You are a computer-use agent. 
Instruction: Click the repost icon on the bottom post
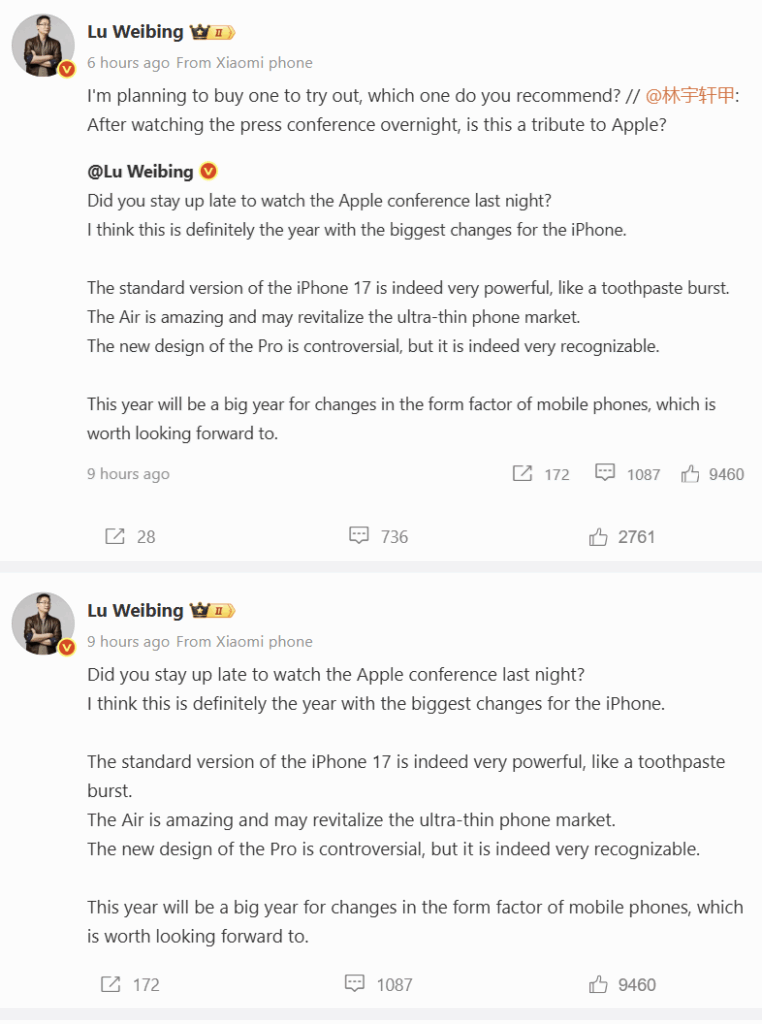pyautogui.click(x=110, y=984)
